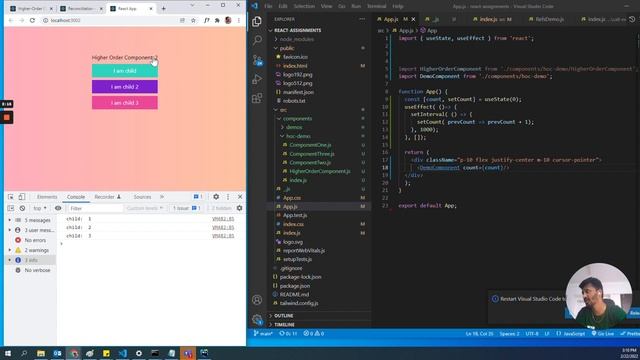Click the I am child teal button
Image resolution: width=640 pixels, height=360 pixels.
click(124, 71)
